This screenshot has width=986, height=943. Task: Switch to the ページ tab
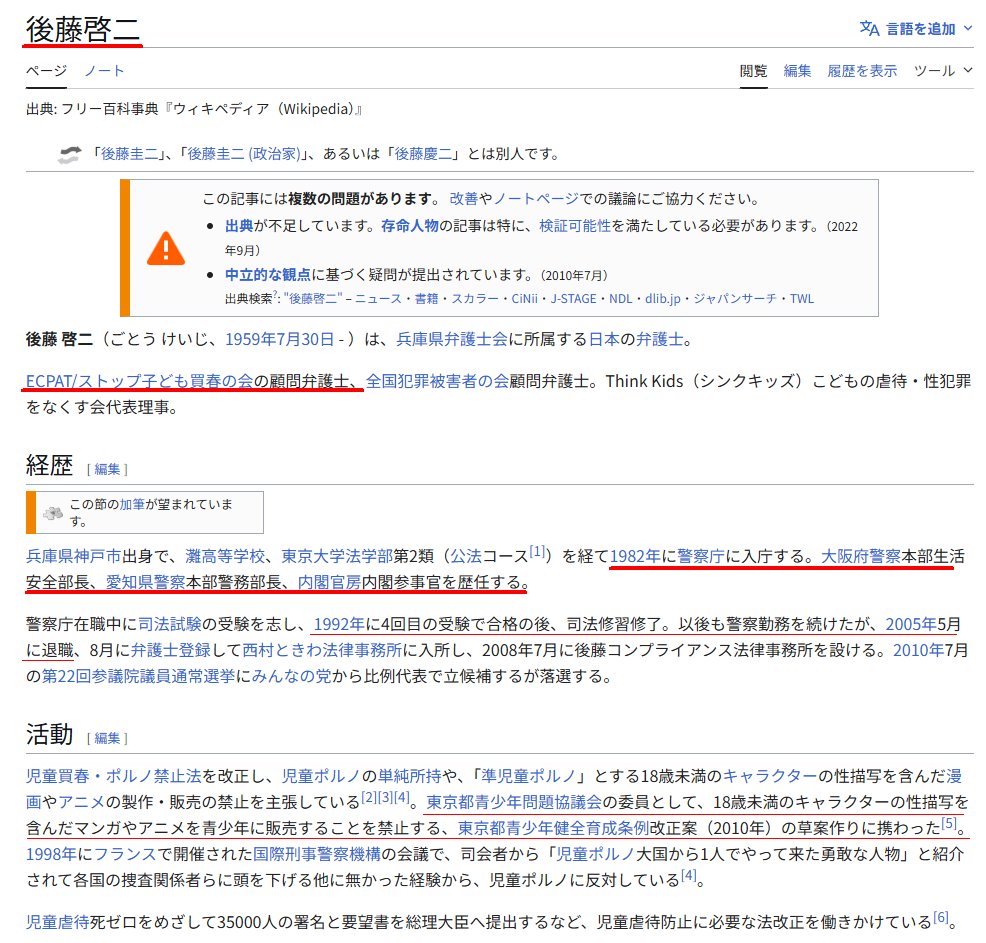(47, 71)
